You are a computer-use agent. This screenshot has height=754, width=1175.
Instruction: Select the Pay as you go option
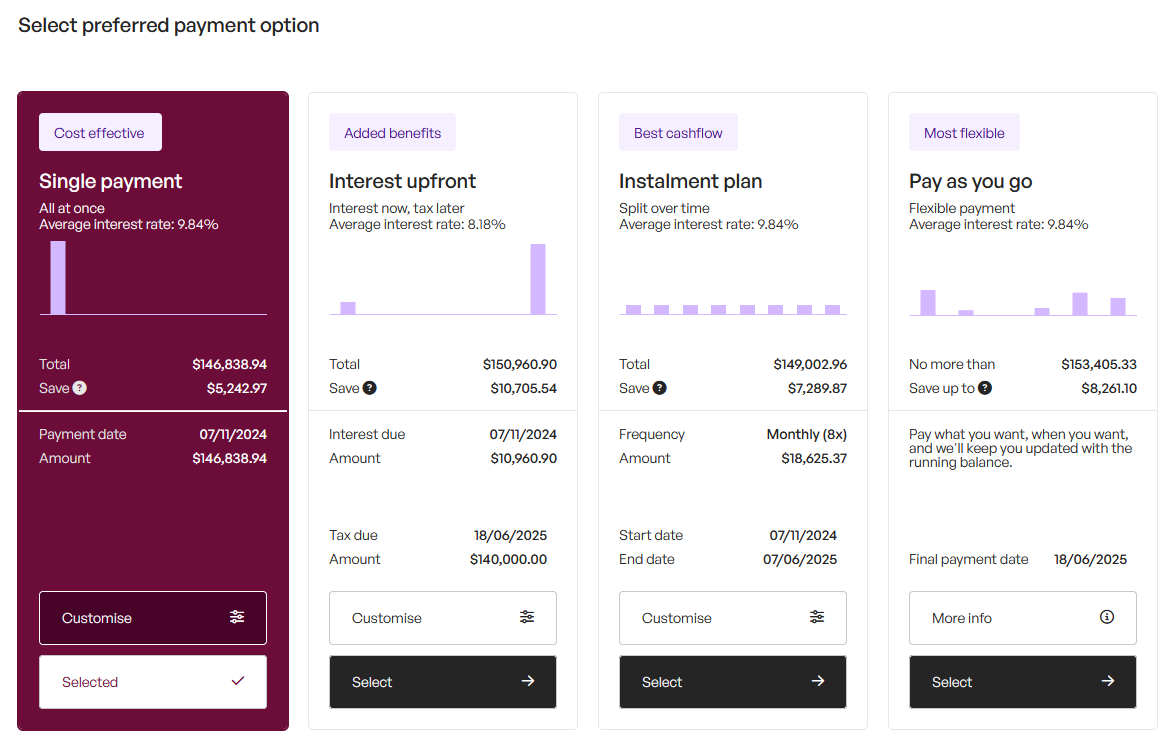pyautogui.click(x=1022, y=682)
